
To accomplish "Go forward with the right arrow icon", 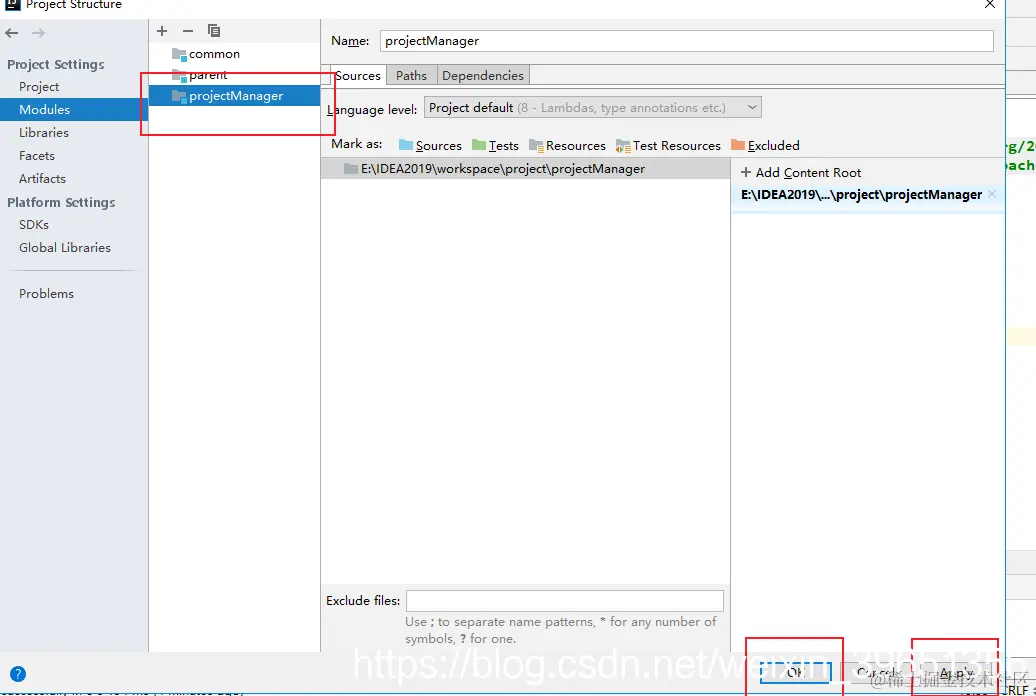I will click(x=38, y=32).
